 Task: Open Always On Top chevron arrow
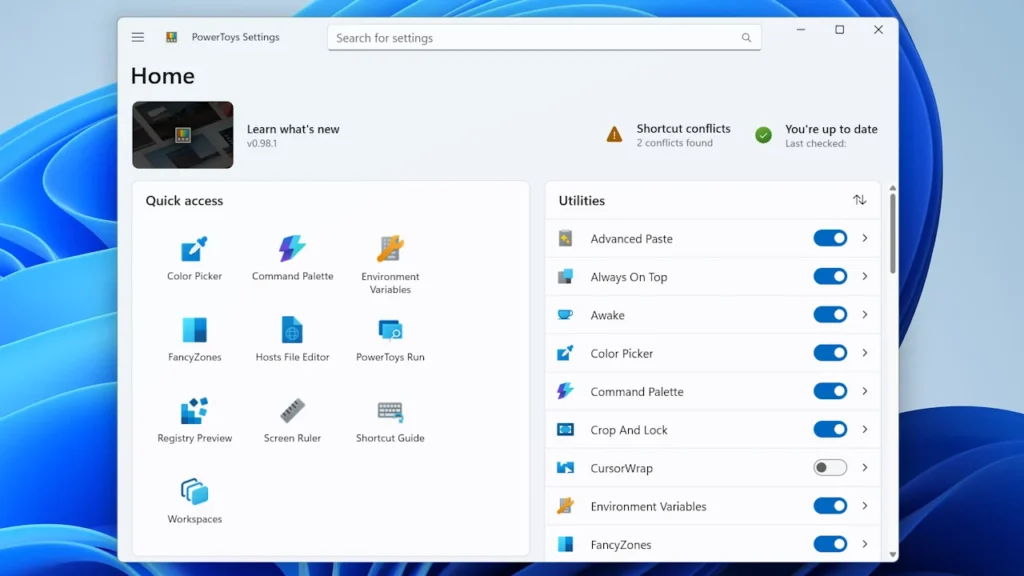pos(865,276)
